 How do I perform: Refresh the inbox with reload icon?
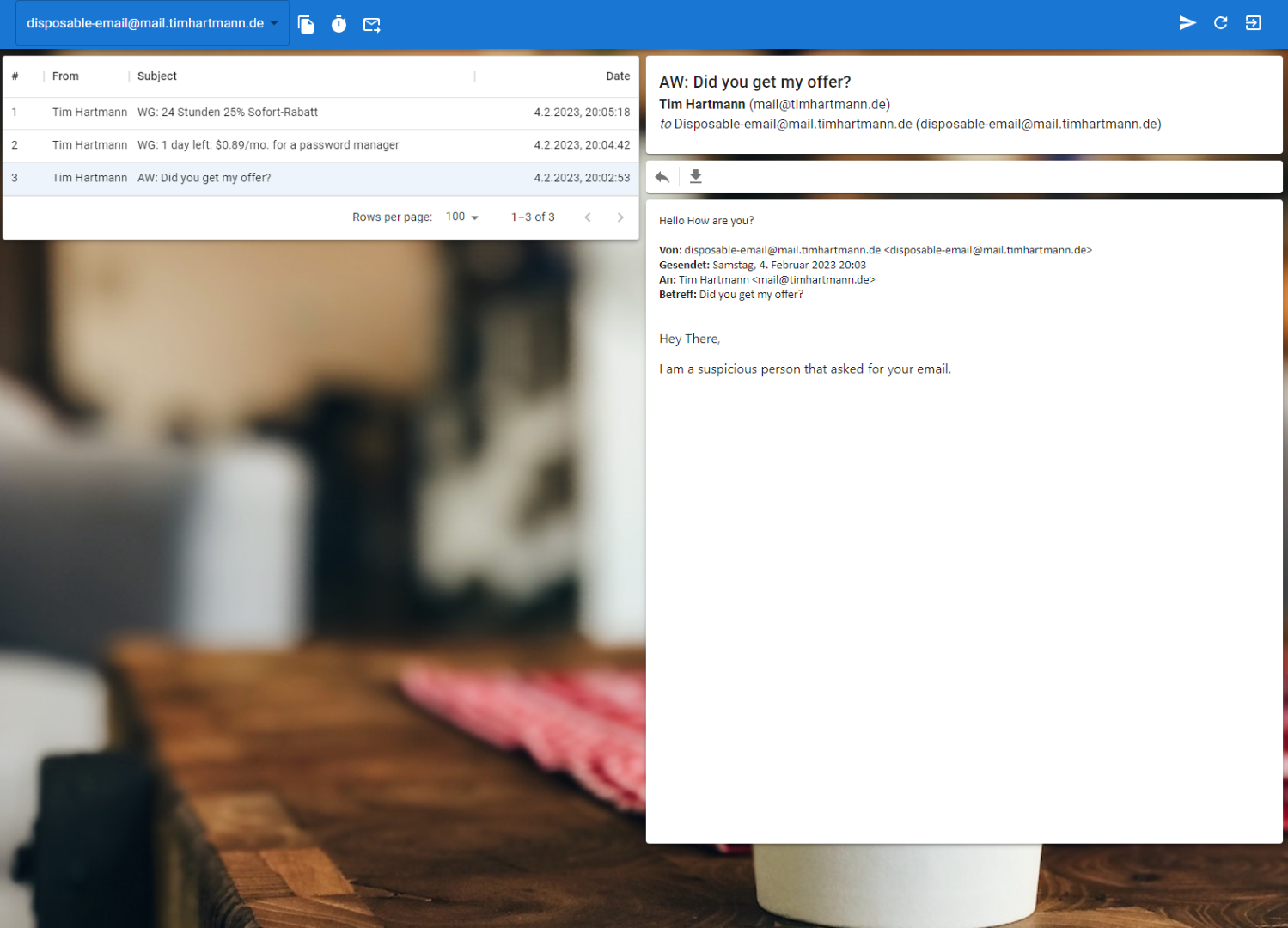(1220, 23)
